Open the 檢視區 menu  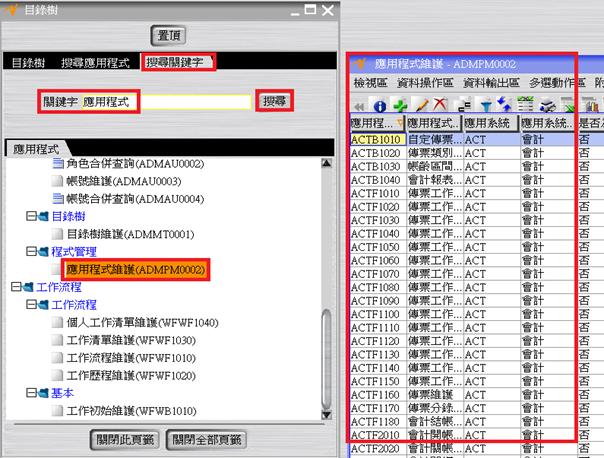[x=373, y=81]
